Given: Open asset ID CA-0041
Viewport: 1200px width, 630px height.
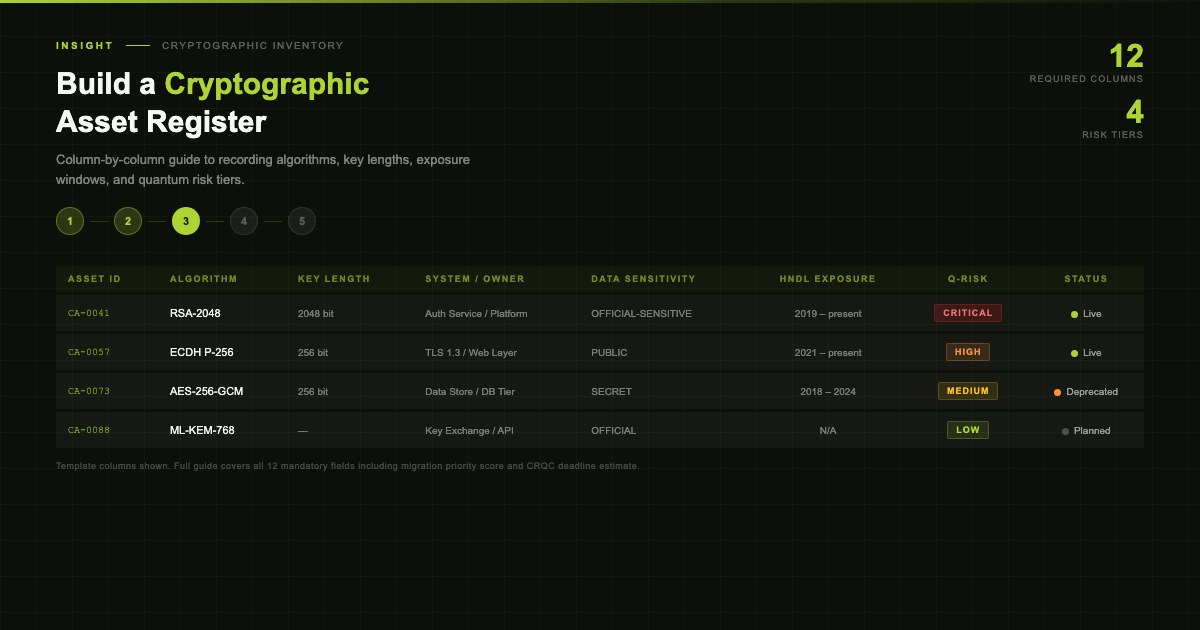Looking at the screenshot, I should coord(89,313).
